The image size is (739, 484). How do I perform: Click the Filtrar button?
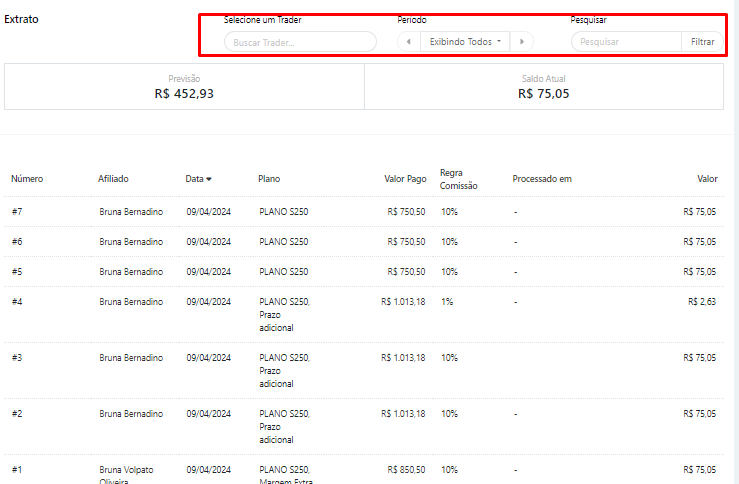(703, 42)
